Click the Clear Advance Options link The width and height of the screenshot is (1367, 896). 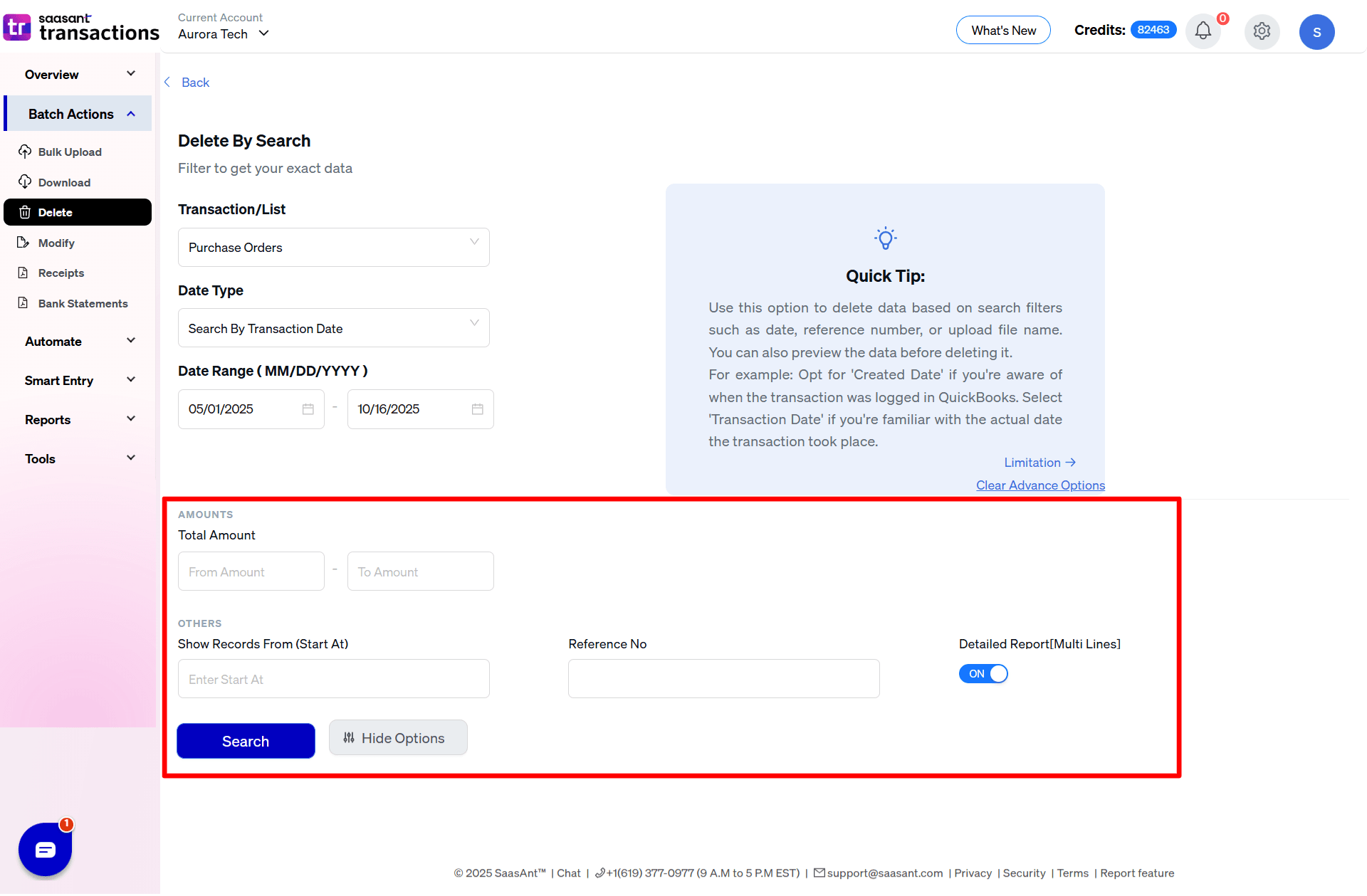pos(1040,485)
